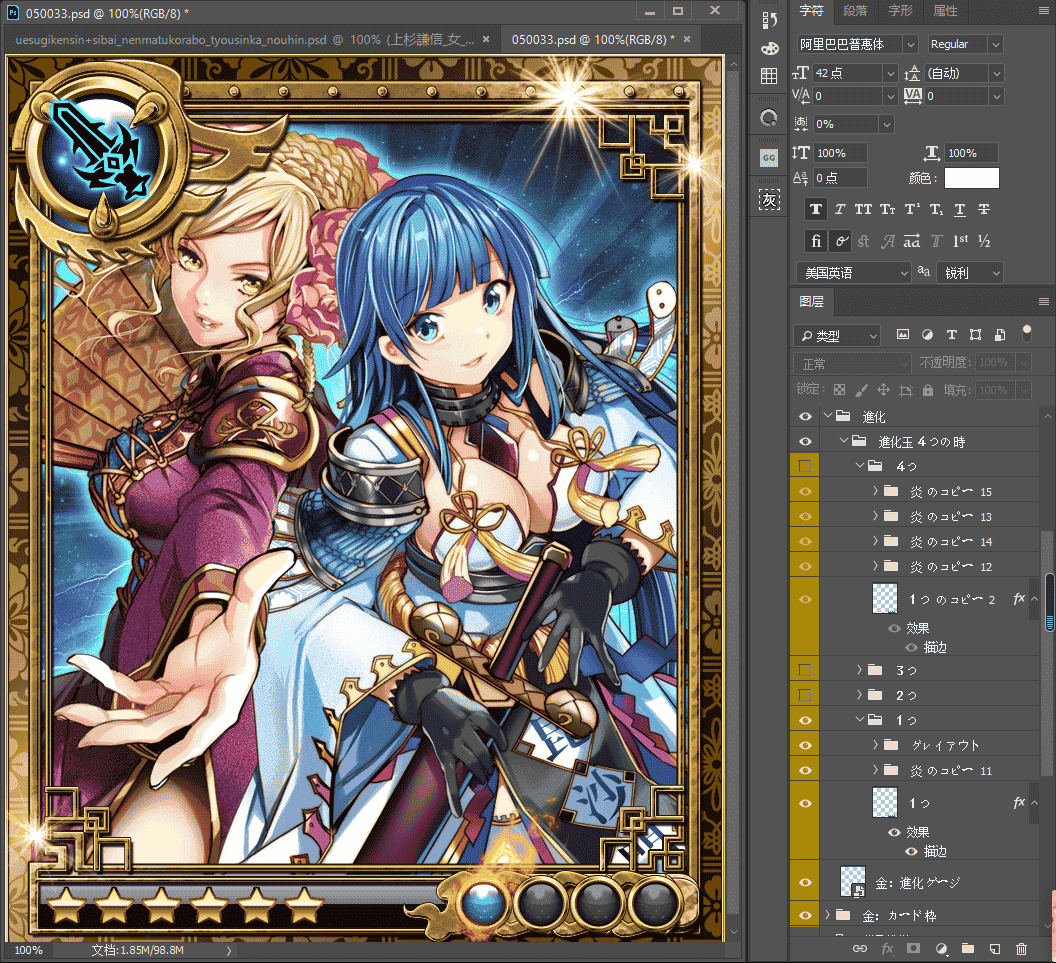Click the link layers icon

860,949
